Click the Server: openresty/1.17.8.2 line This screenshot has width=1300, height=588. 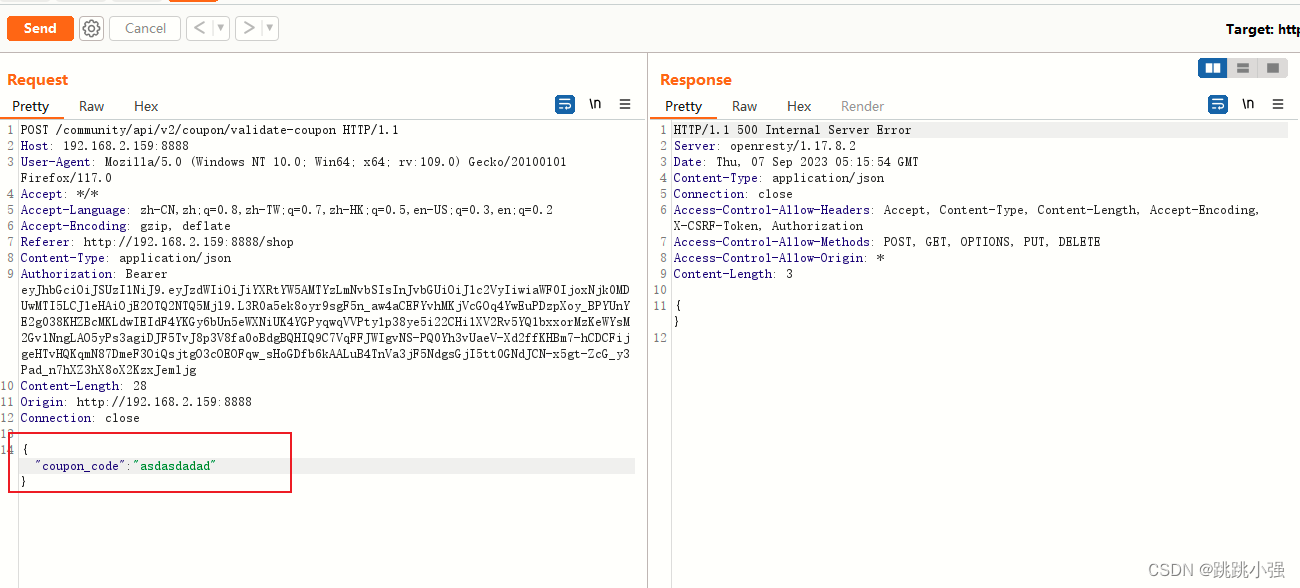point(765,146)
